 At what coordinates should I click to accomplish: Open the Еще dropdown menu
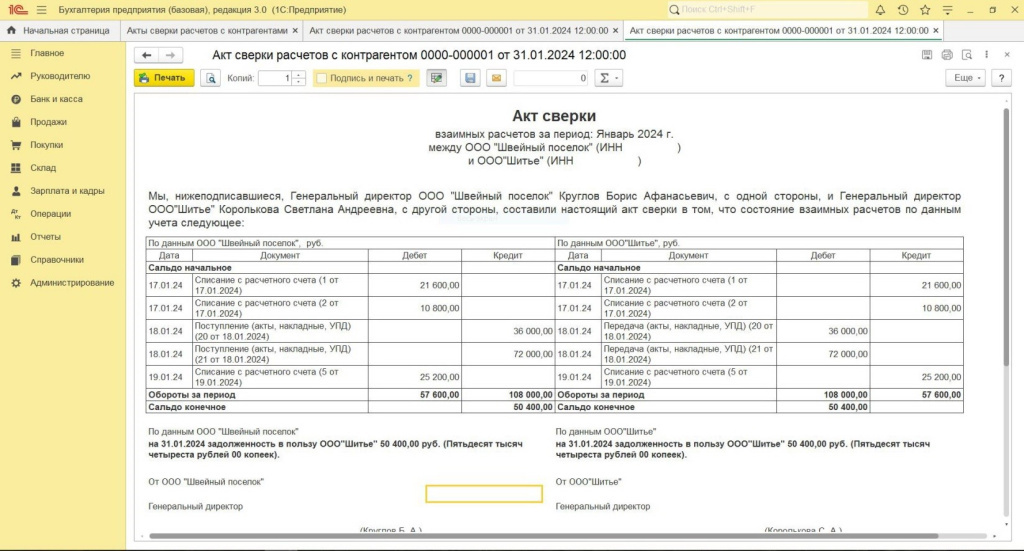point(966,78)
